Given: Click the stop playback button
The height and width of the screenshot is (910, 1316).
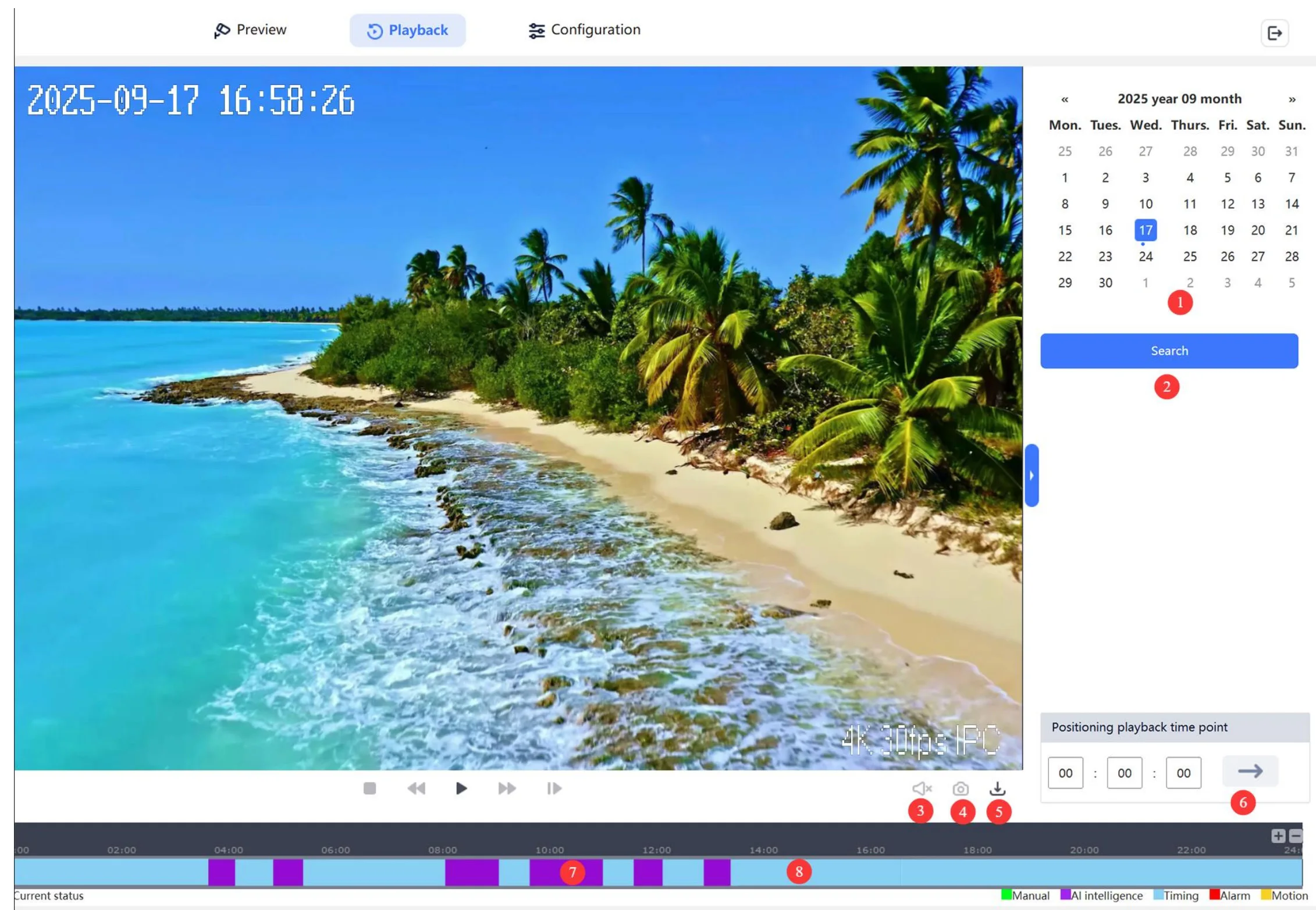Looking at the screenshot, I should [x=369, y=788].
